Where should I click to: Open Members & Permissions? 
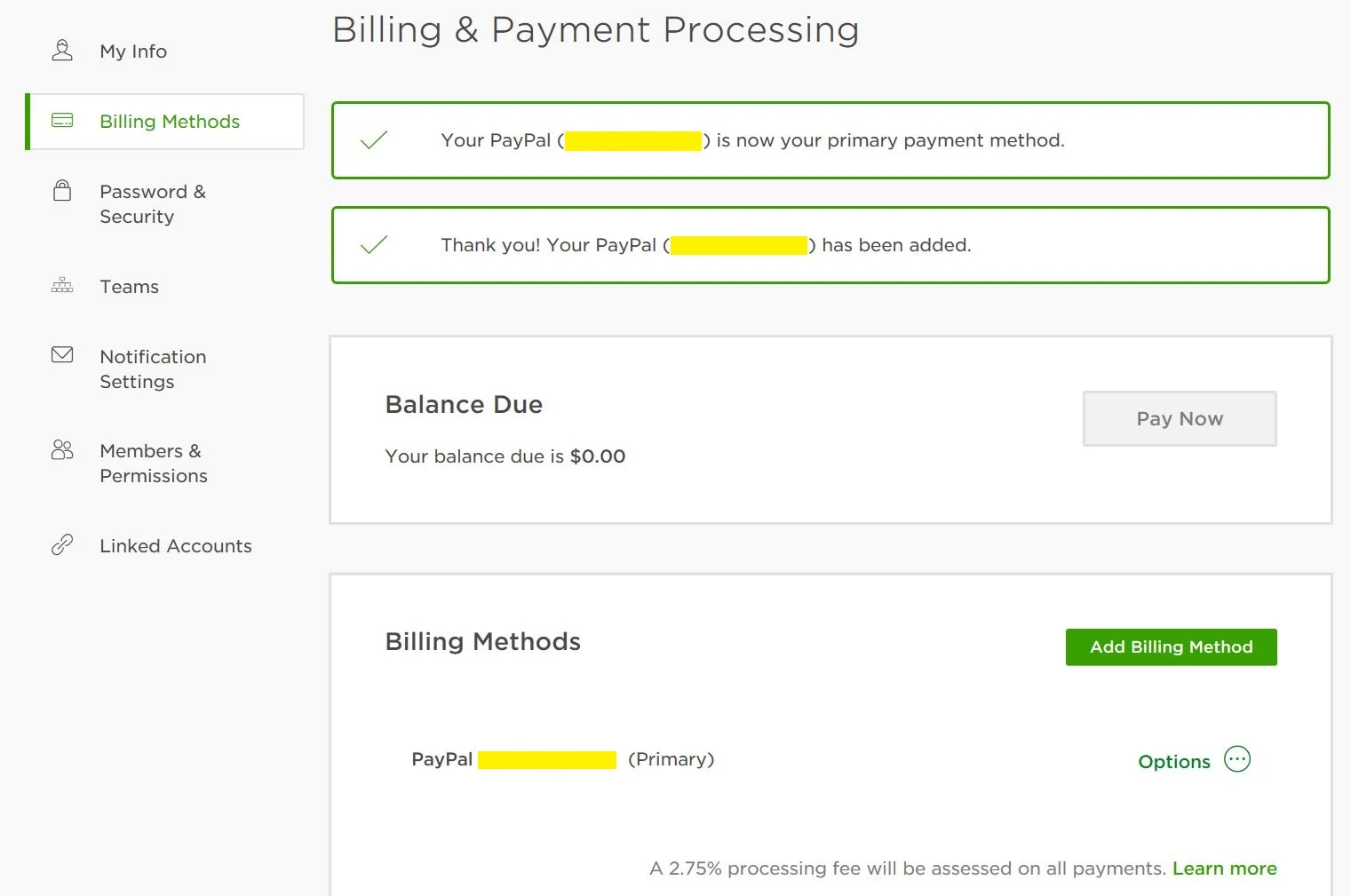(154, 464)
